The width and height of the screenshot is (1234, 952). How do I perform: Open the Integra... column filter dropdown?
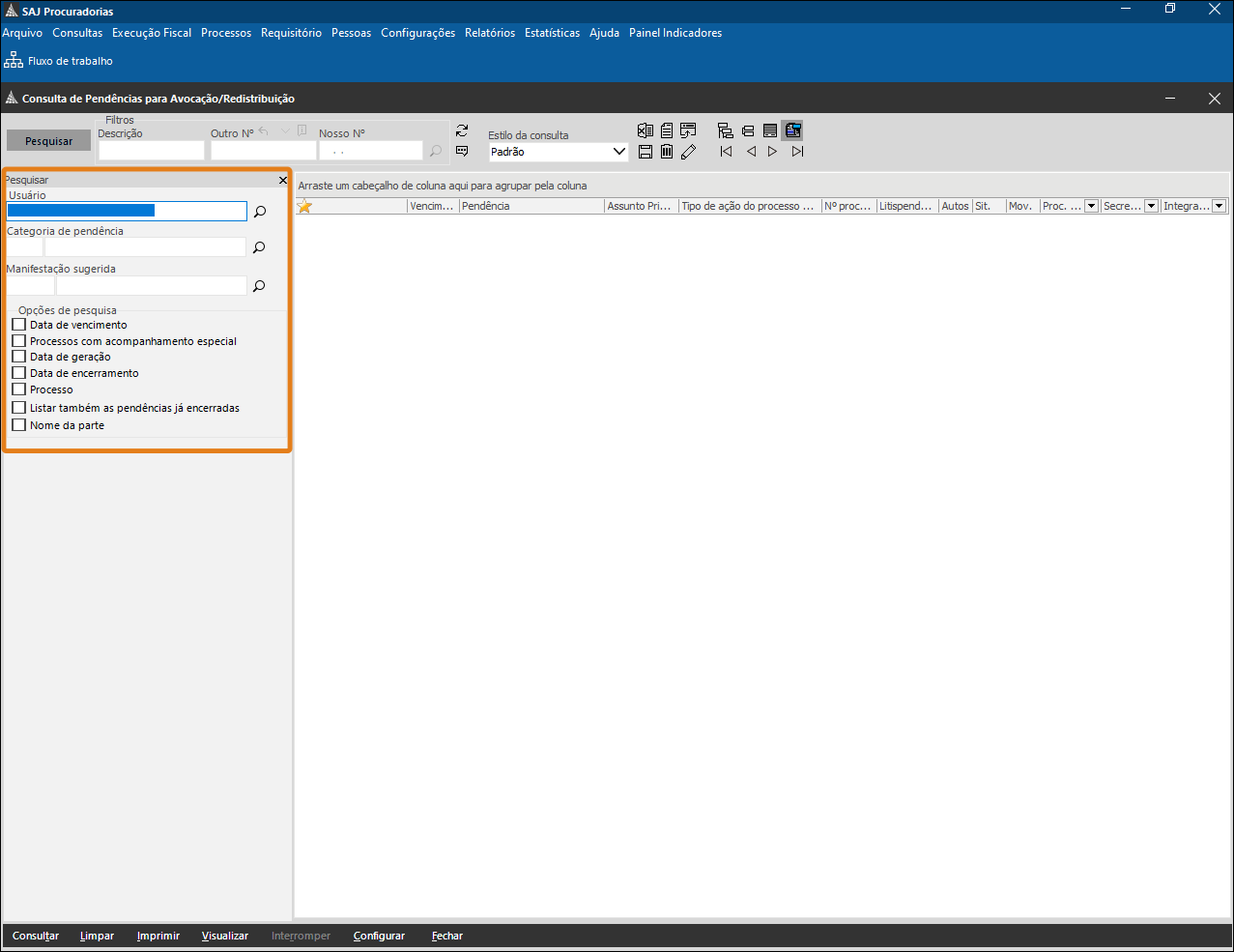[x=1219, y=206]
